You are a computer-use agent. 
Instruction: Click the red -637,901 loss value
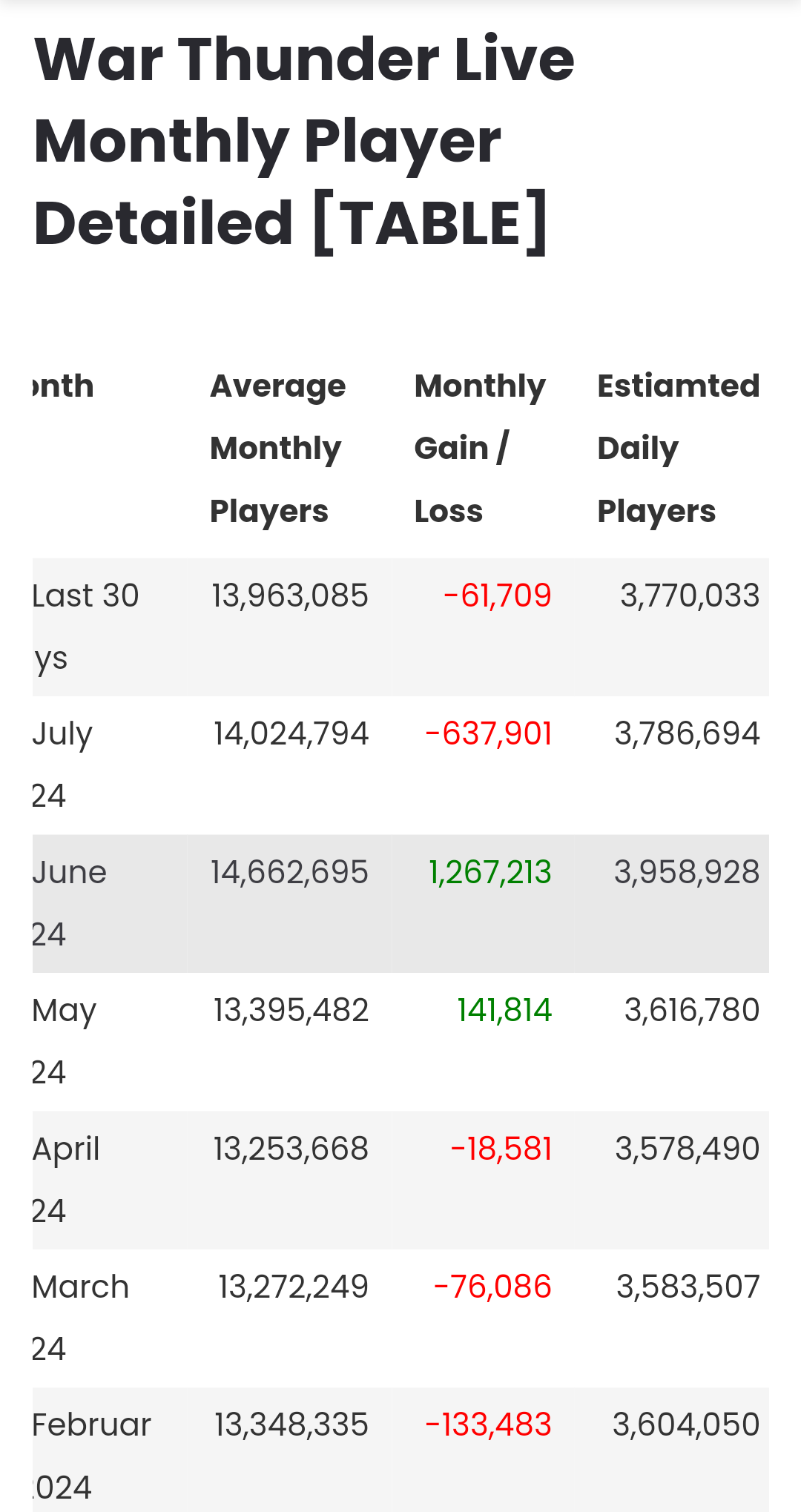489,734
